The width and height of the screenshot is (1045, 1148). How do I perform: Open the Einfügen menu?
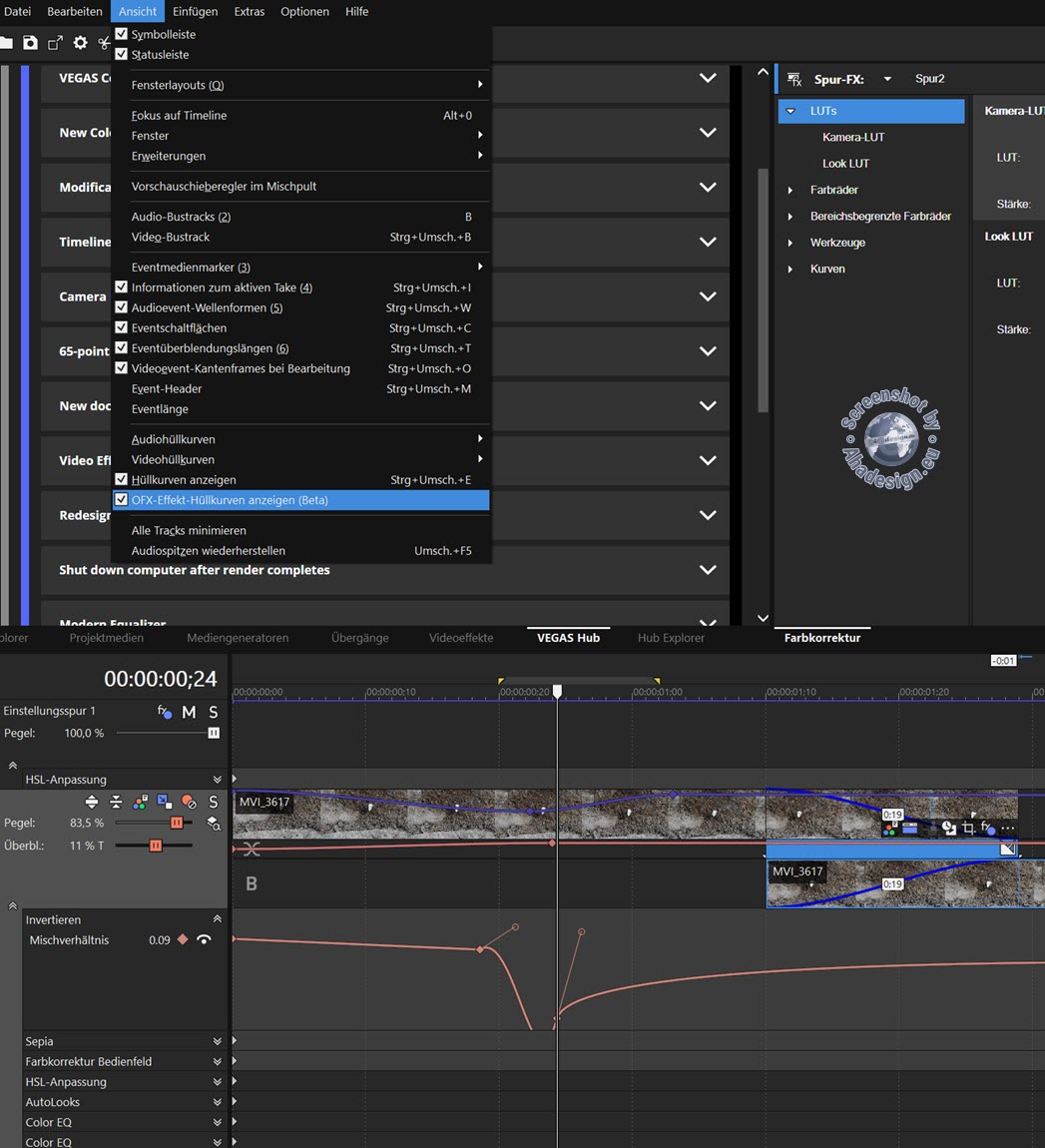(196, 12)
